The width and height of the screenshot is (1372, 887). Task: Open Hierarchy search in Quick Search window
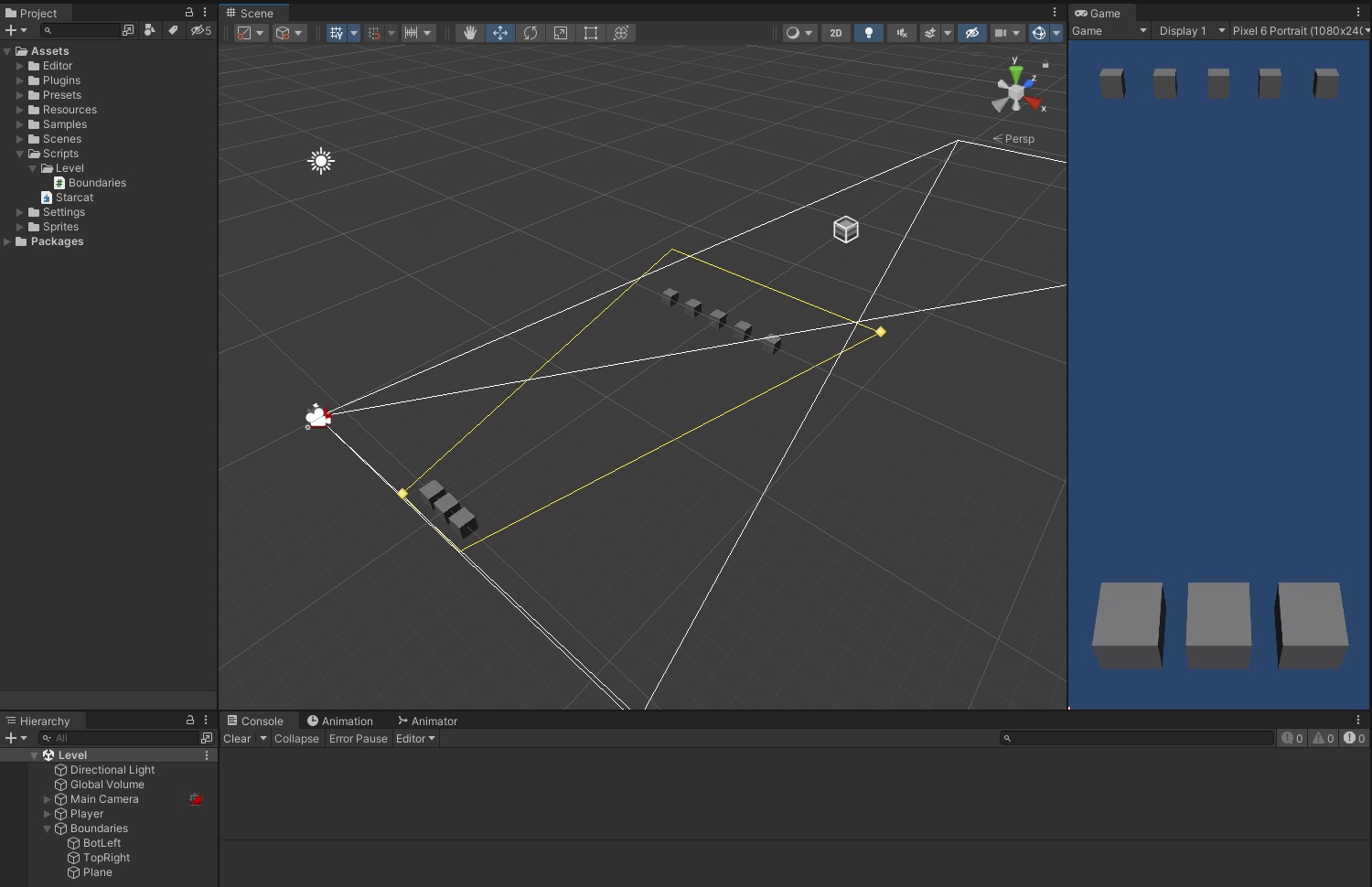pos(207,738)
